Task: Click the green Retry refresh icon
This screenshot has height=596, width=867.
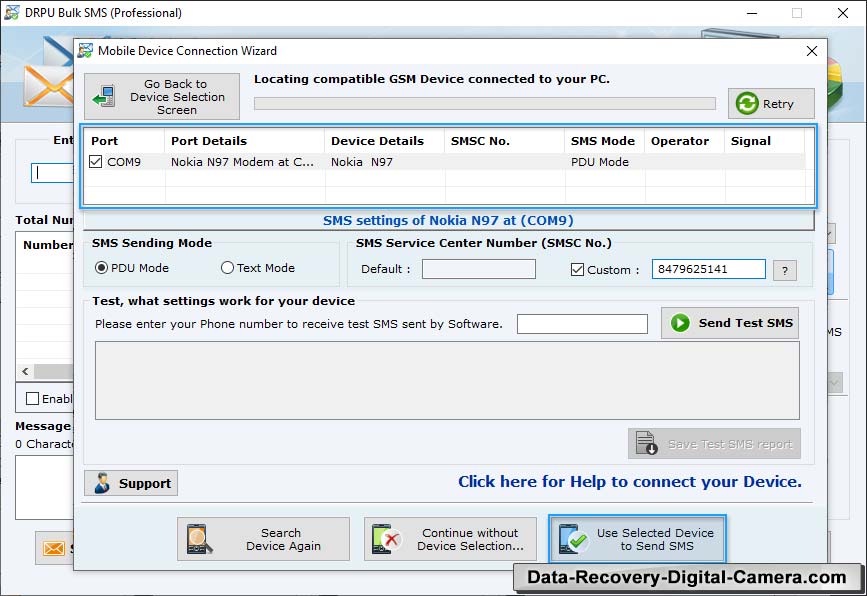Action: tap(747, 103)
